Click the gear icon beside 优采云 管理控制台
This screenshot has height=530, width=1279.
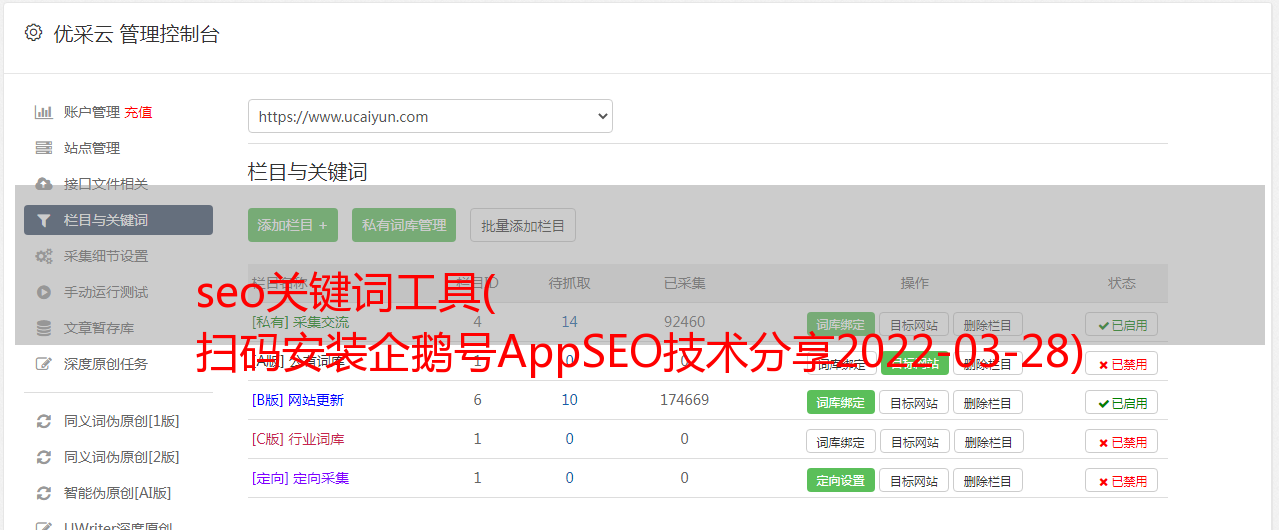click(x=34, y=33)
